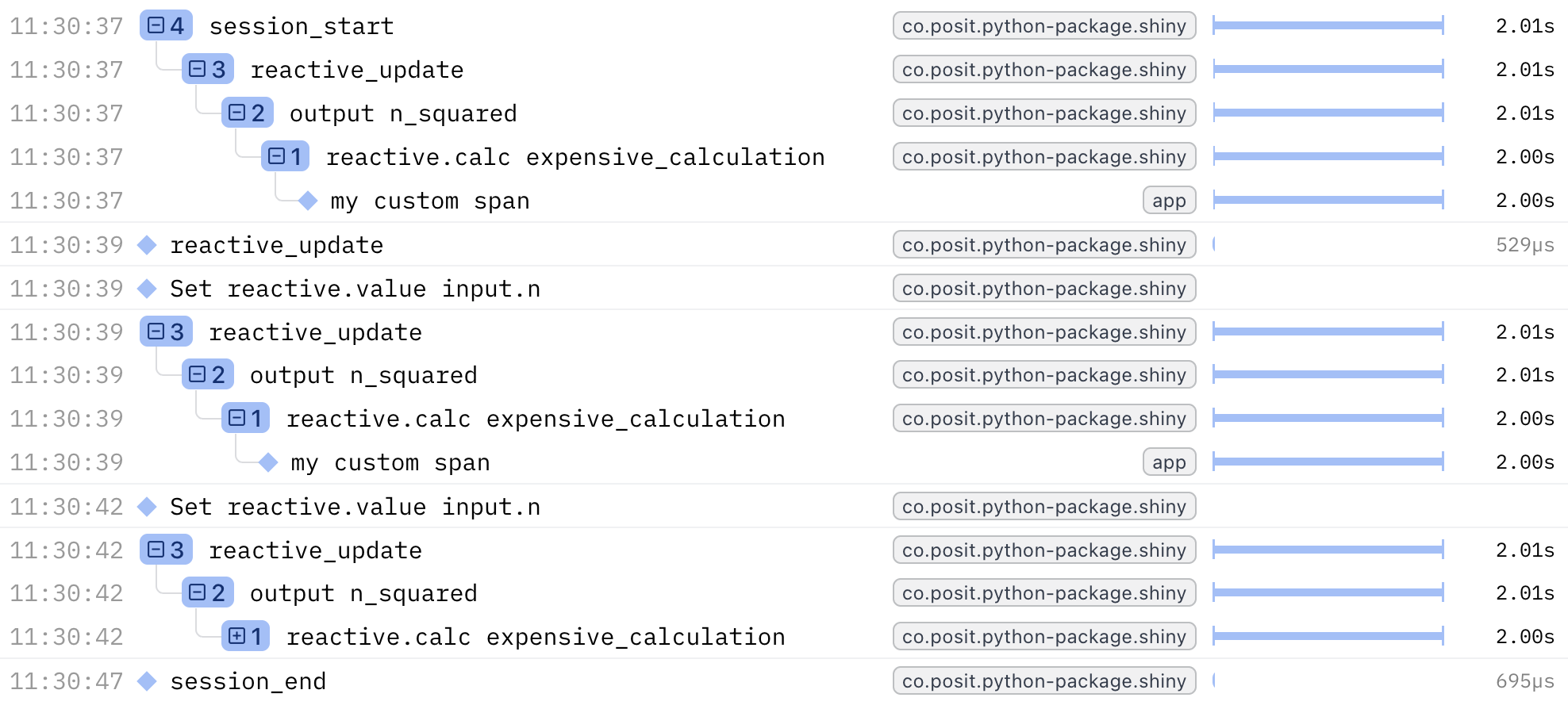Click the diamond next to the 529µs reactive_update
The height and width of the screenshot is (709, 1568).
tap(147, 245)
